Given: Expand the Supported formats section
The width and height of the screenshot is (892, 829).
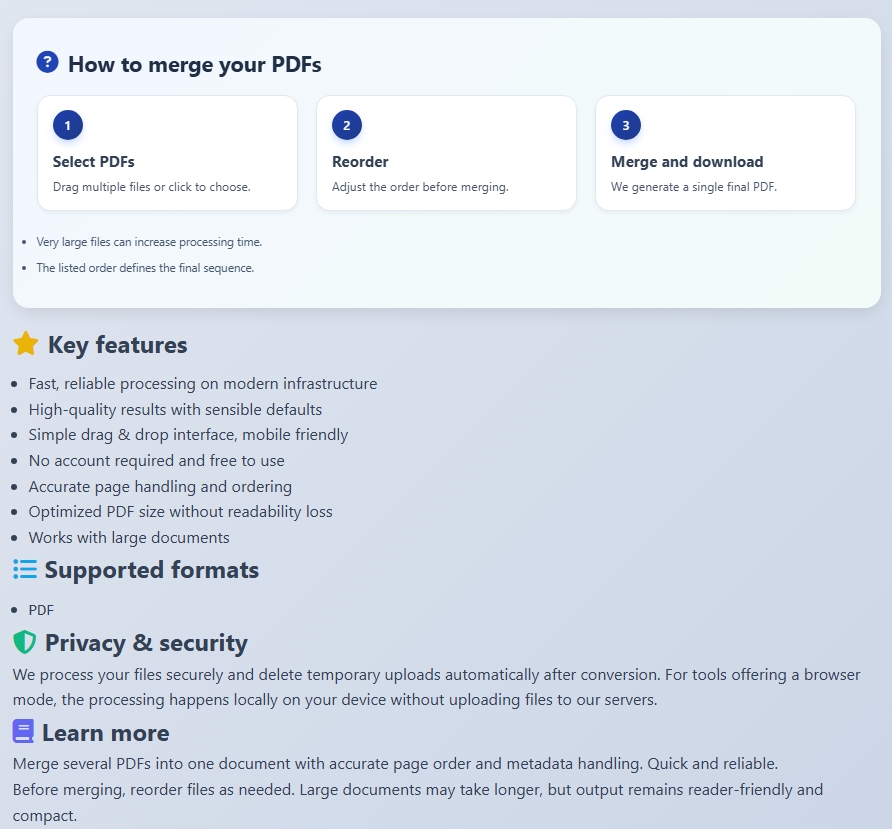Looking at the screenshot, I should click(x=151, y=569).
